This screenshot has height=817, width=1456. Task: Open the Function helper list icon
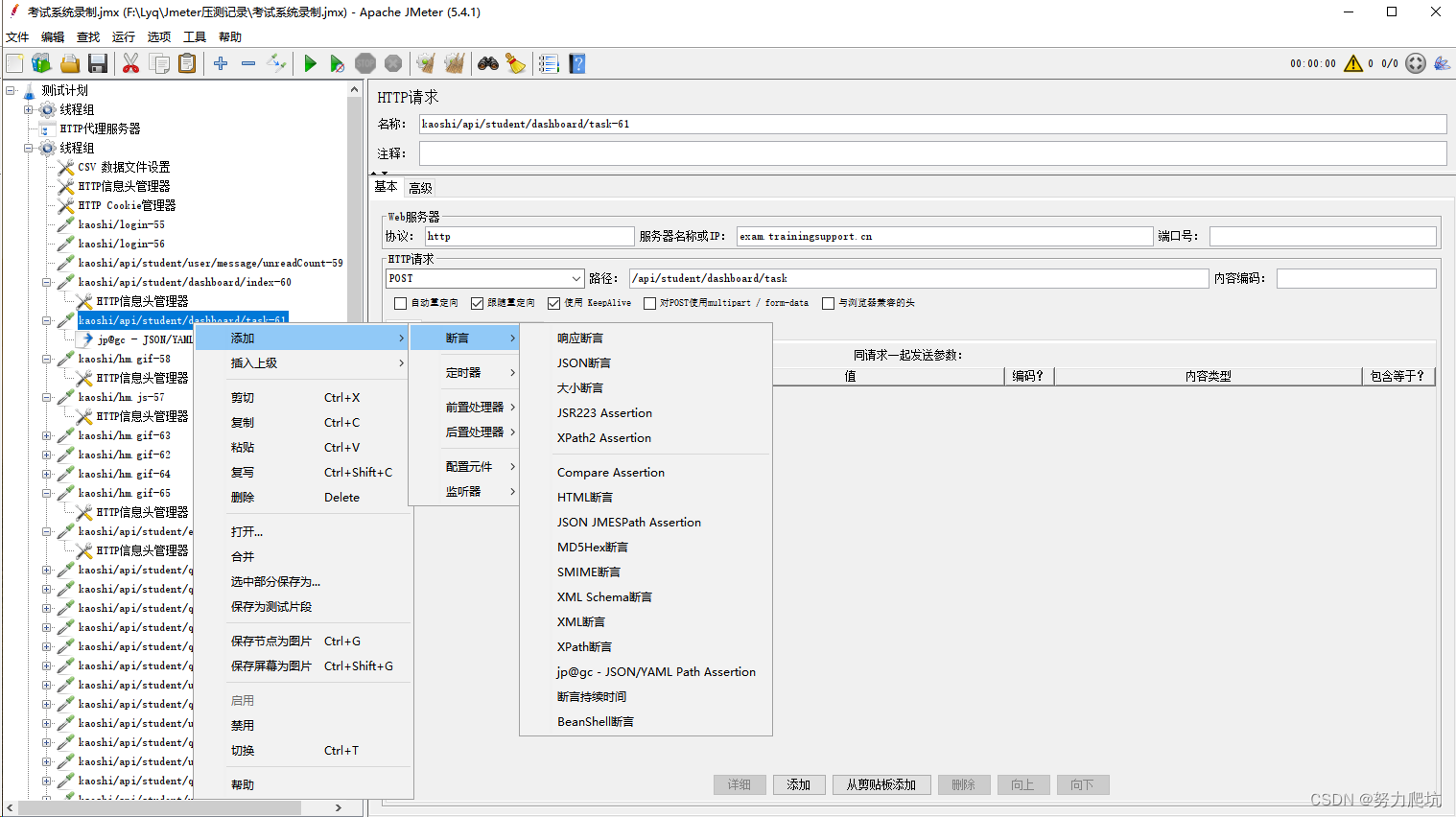(549, 63)
